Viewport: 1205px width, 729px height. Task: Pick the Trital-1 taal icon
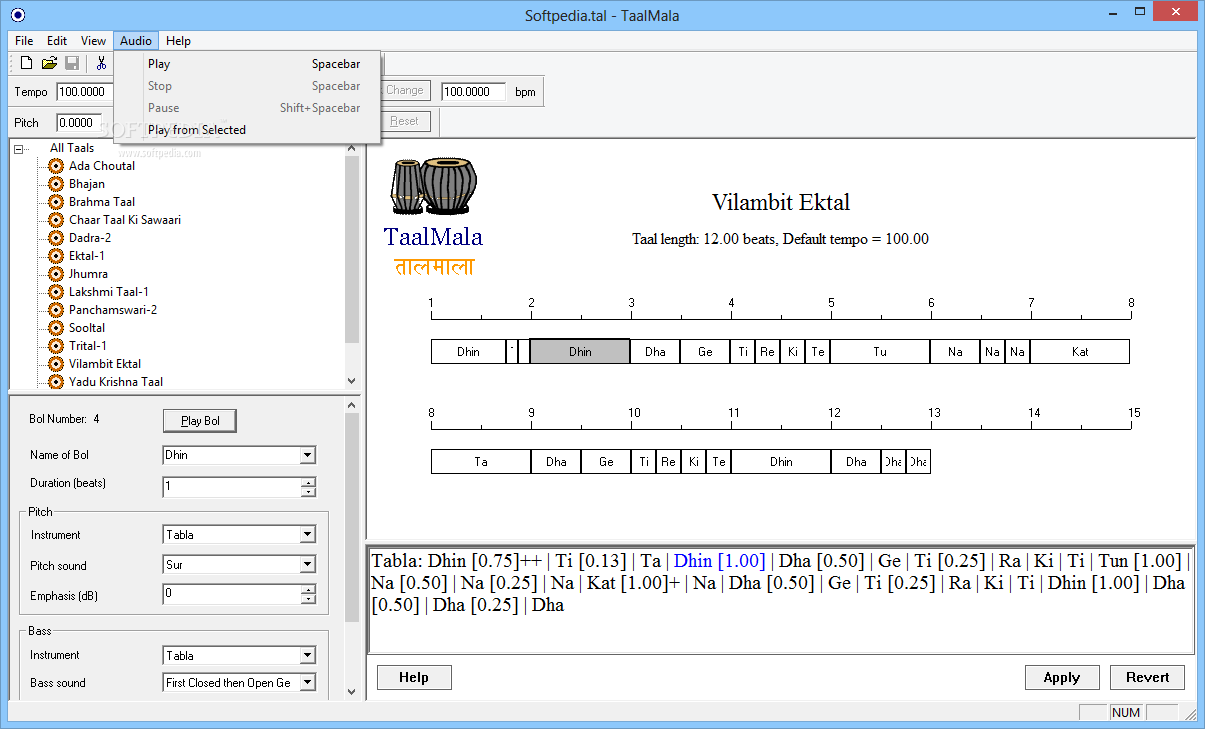pos(56,346)
